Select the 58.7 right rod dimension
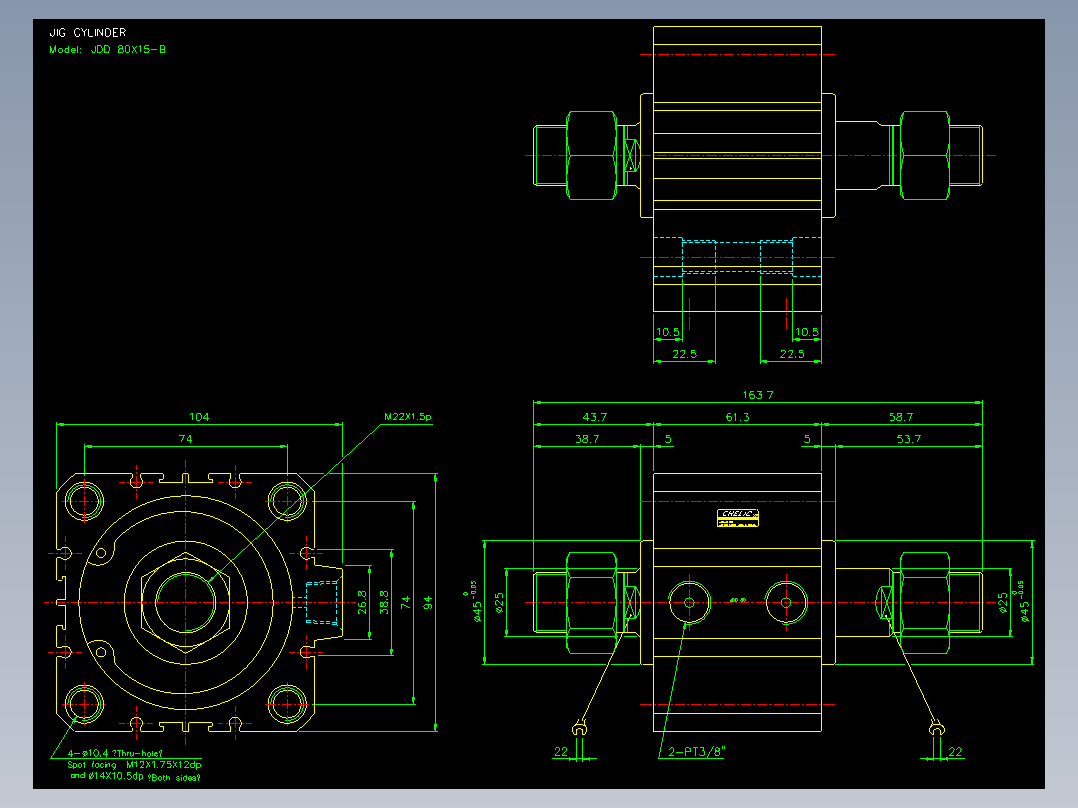 (901, 417)
